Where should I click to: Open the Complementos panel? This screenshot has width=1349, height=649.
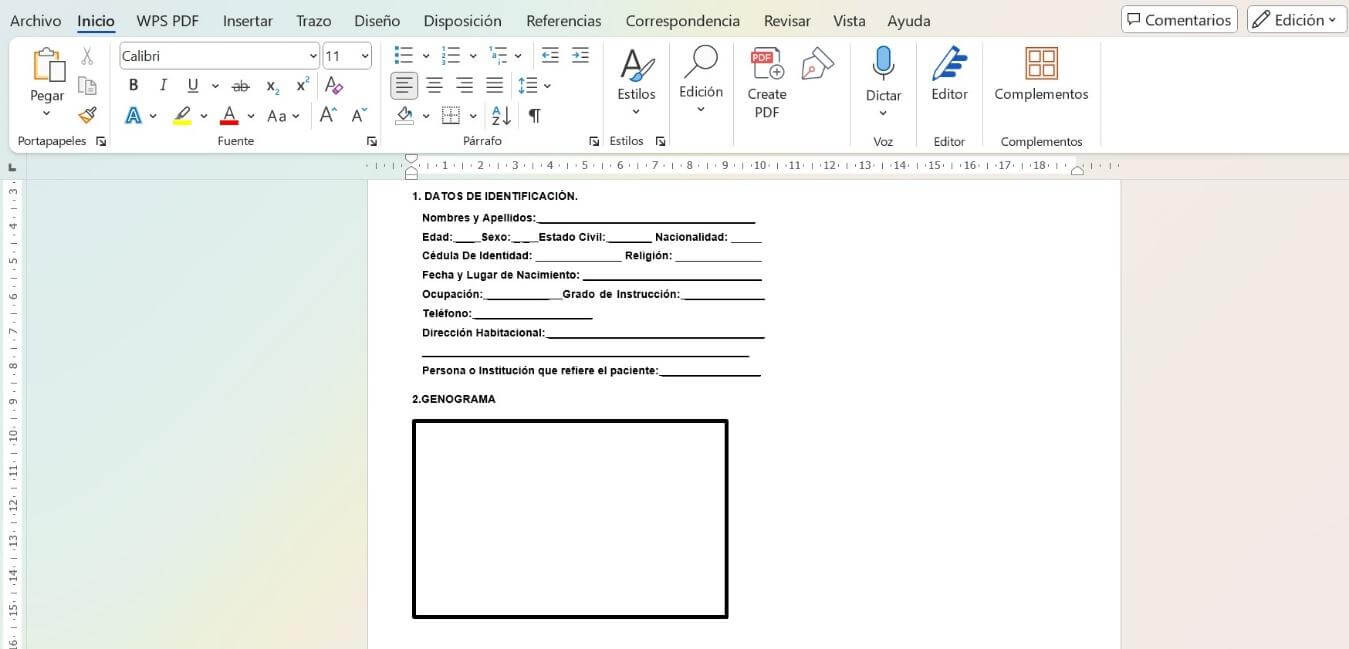(1040, 75)
